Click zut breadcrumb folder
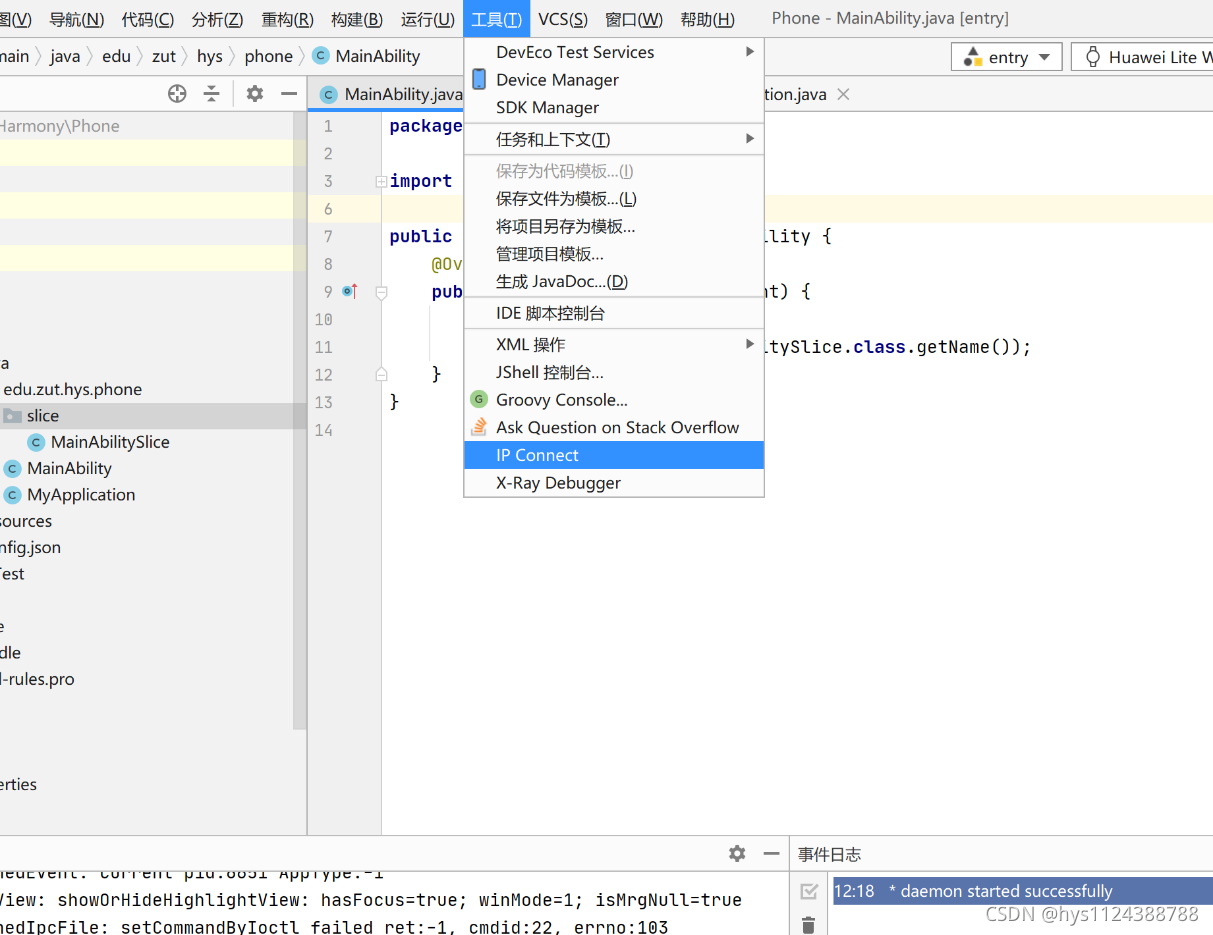 point(164,56)
